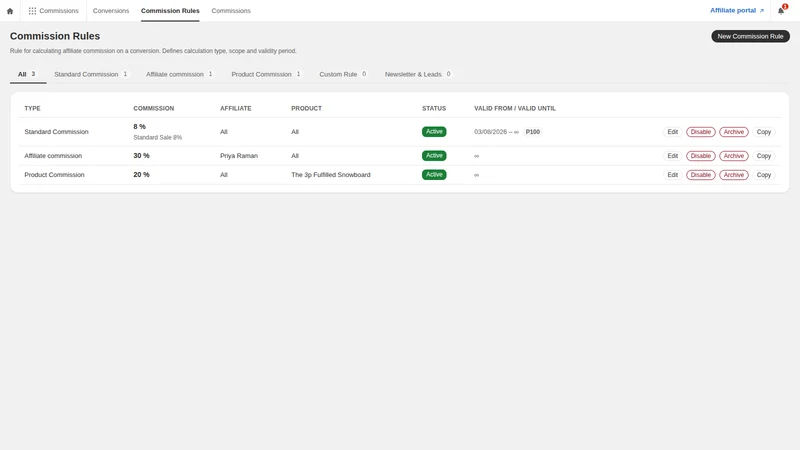Click the Active status of the Priya Raman row
This screenshot has height=450, width=800.
pos(434,156)
